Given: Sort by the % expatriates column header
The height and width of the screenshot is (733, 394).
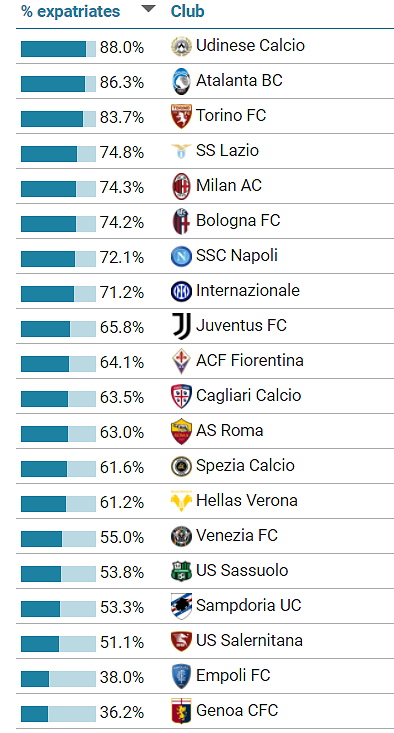Looking at the screenshot, I should pos(71,11).
